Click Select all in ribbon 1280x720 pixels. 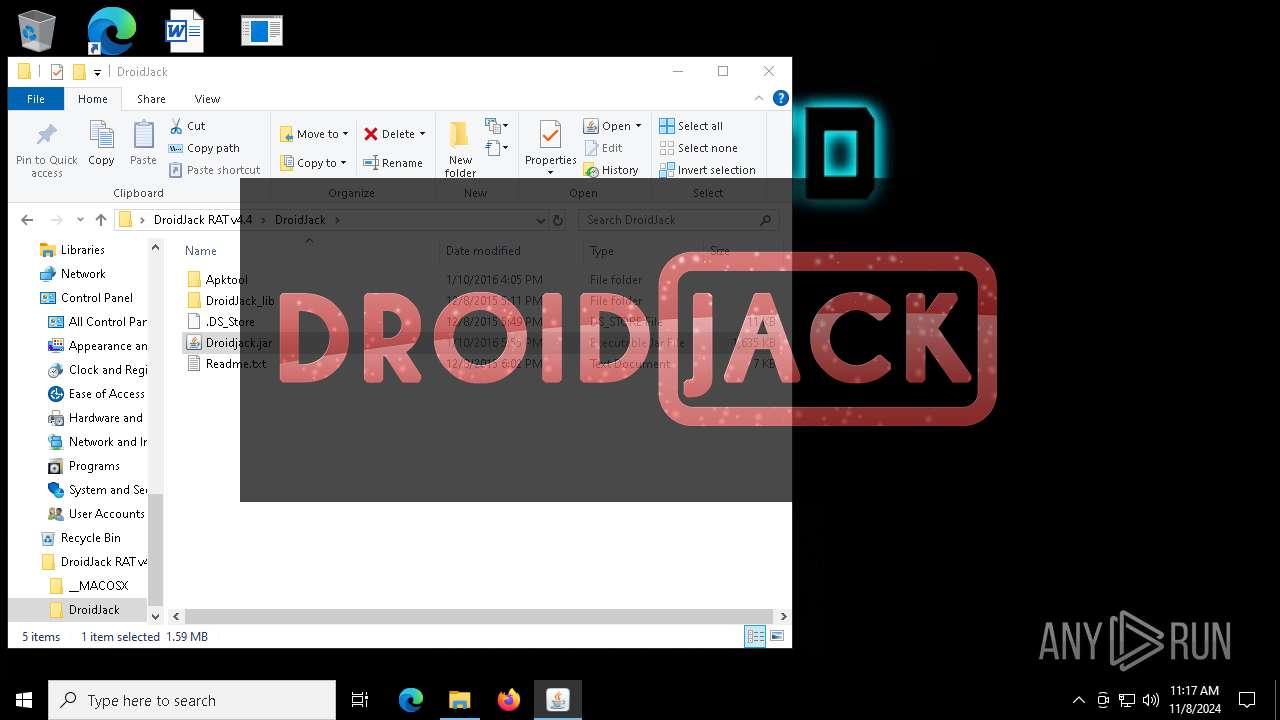pyautogui.click(x=691, y=126)
